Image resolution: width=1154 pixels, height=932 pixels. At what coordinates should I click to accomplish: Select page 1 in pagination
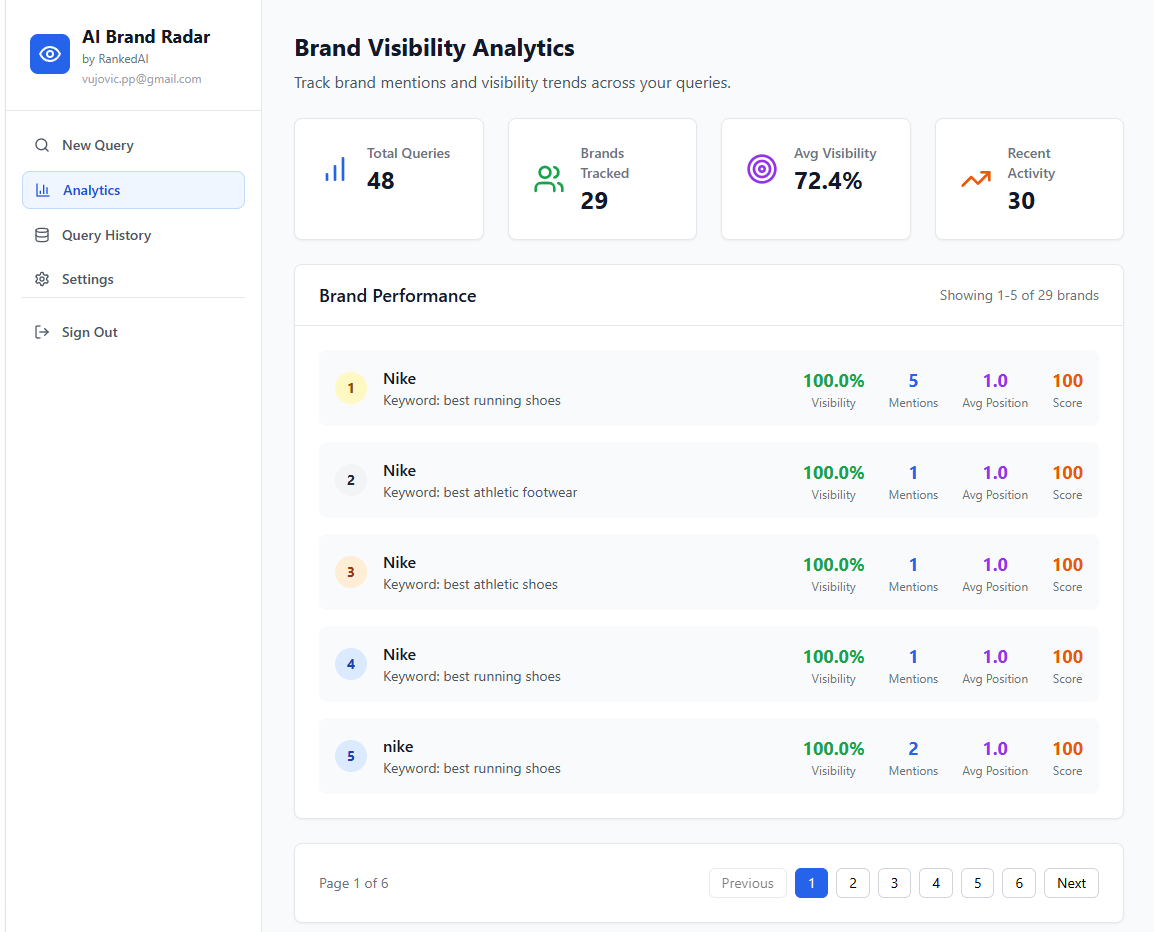click(811, 883)
